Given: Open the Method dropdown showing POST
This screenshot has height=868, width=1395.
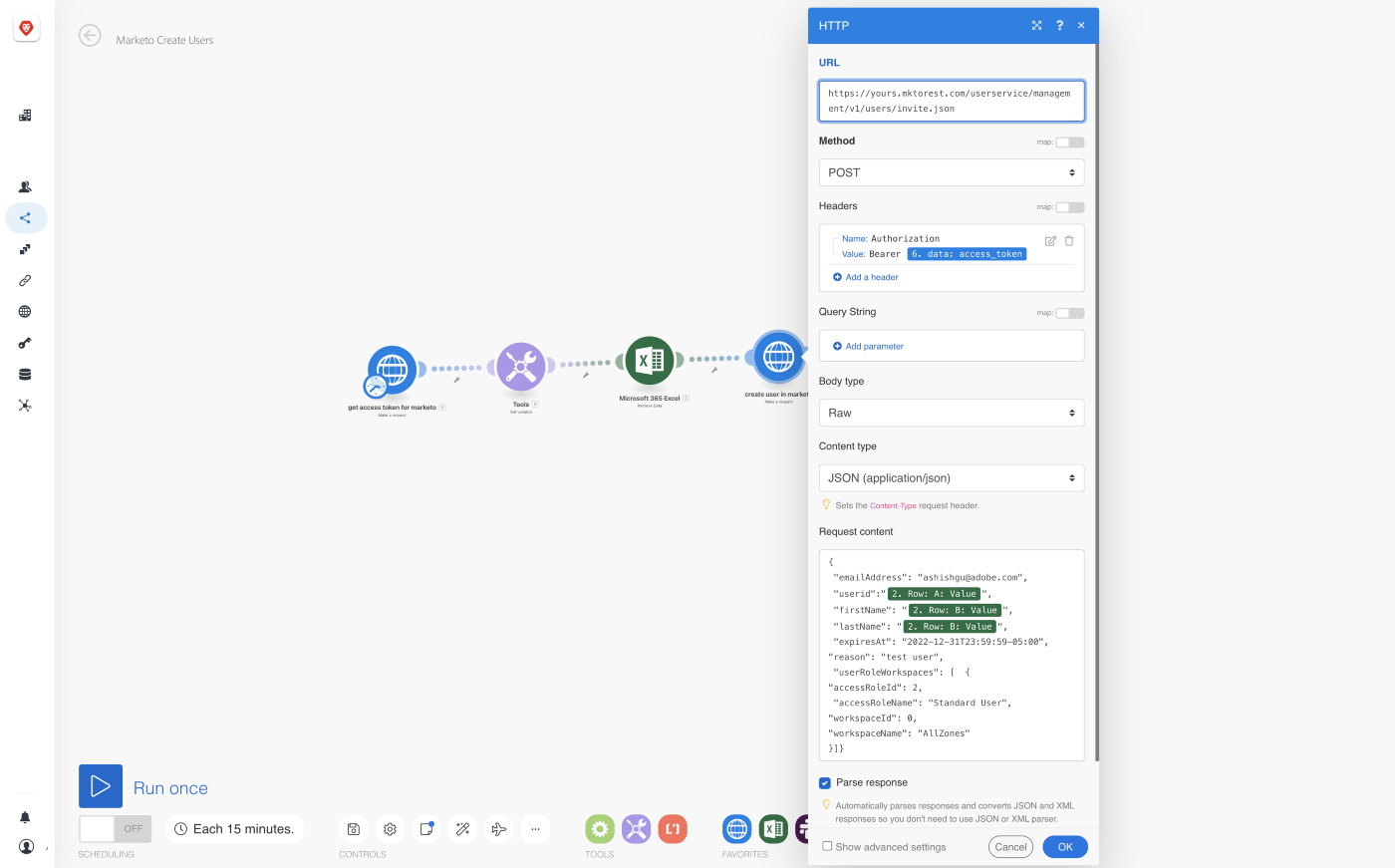Looking at the screenshot, I should click(x=951, y=172).
